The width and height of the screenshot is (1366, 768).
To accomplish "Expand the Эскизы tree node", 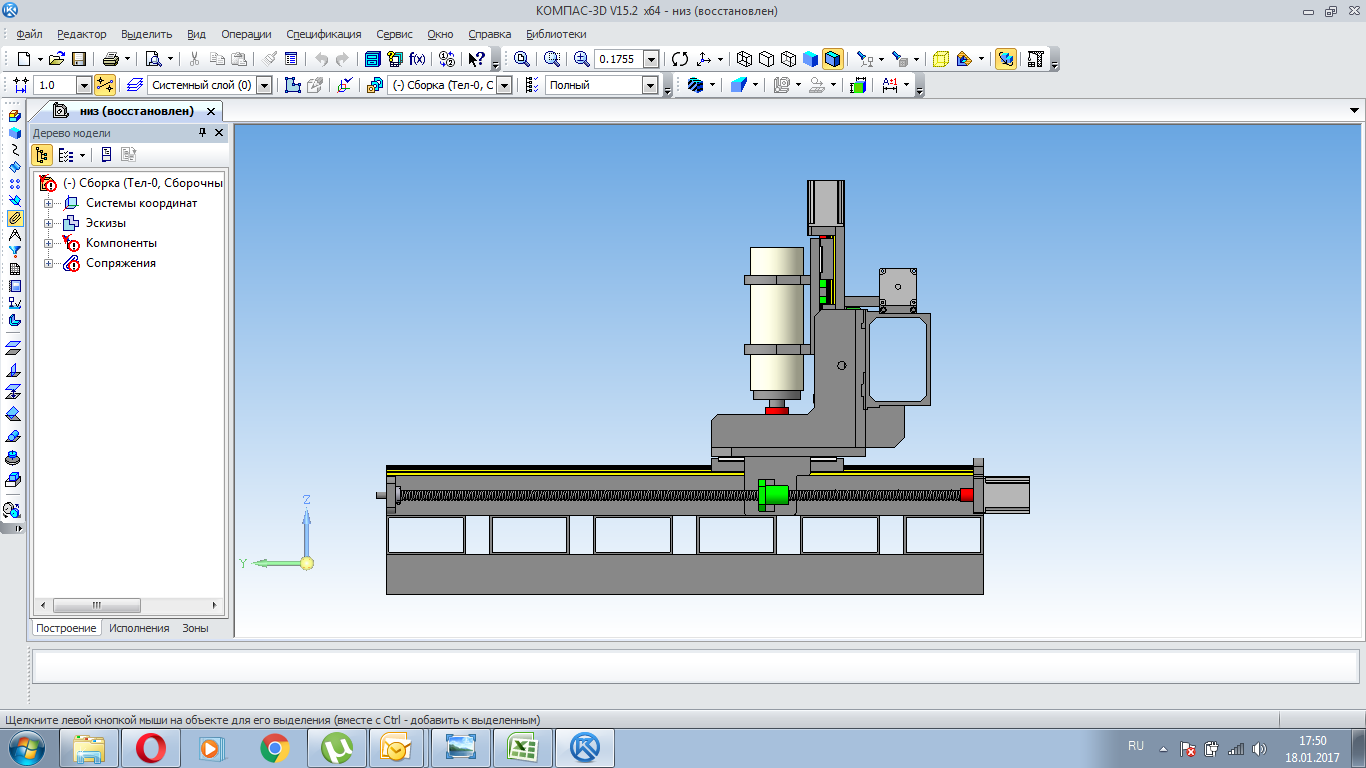I will (48, 223).
